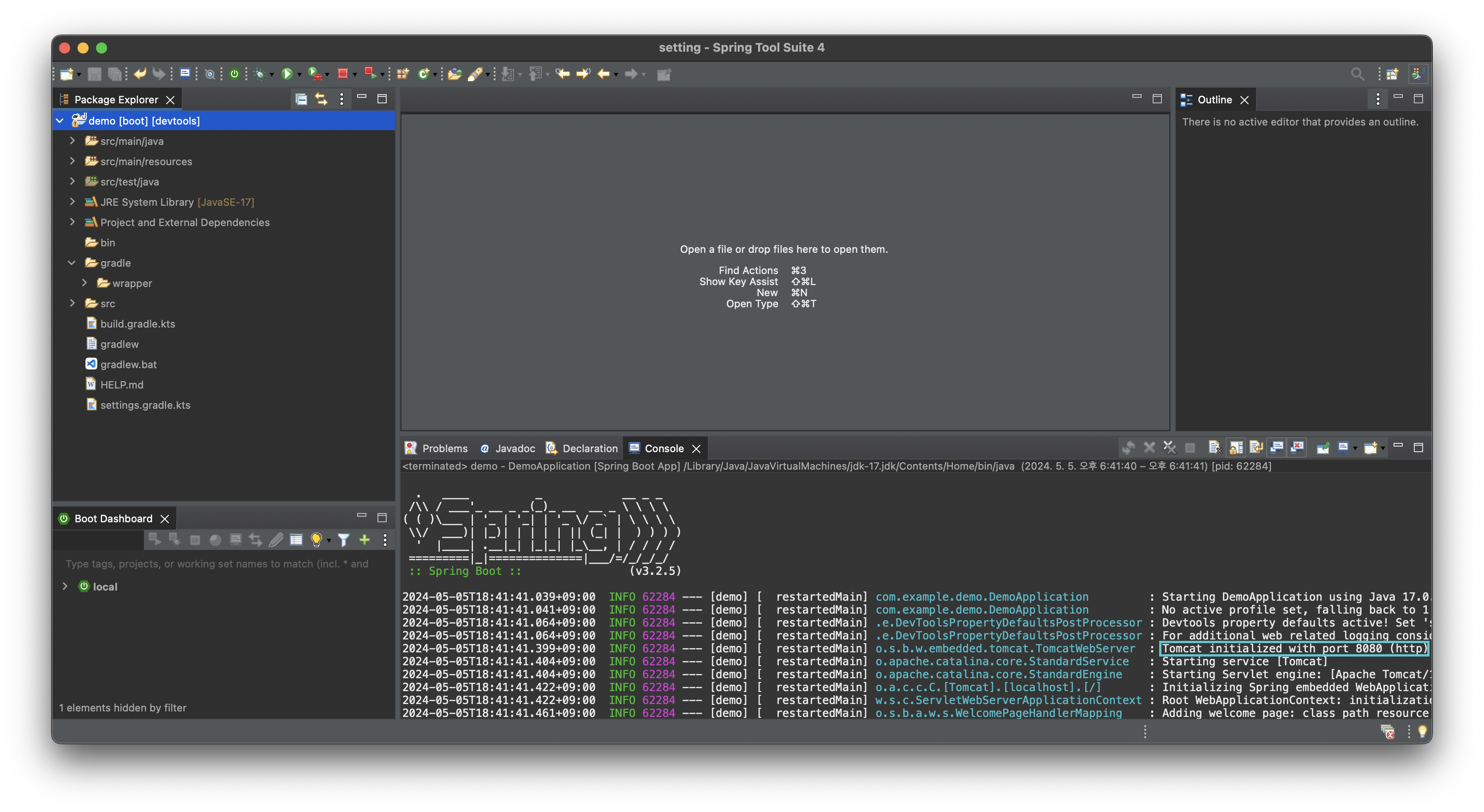Image resolution: width=1484 pixels, height=812 pixels.
Task: Open the toolbar search magnifier
Action: pyautogui.click(x=1357, y=74)
